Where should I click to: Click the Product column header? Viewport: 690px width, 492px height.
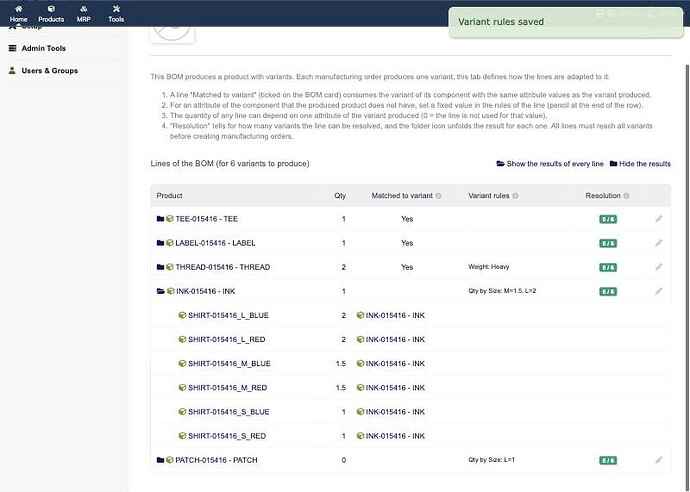169,196
